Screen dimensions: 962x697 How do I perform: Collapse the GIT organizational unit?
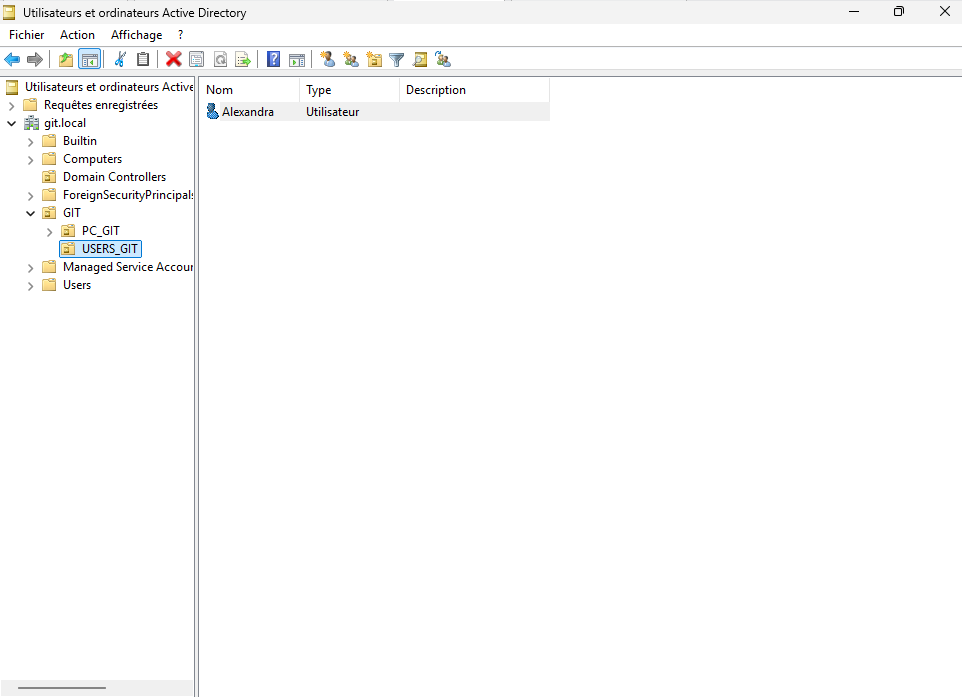[x=30, y=214]
